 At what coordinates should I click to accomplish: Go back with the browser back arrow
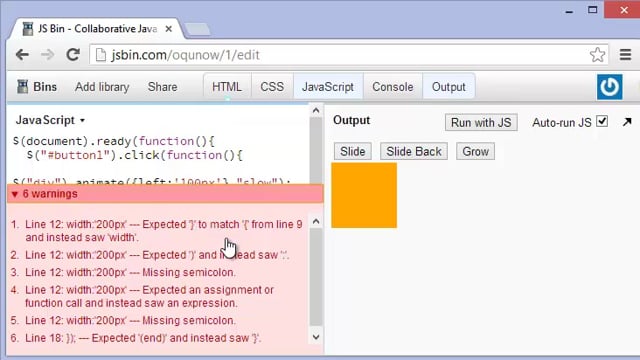tap(22, 55)
